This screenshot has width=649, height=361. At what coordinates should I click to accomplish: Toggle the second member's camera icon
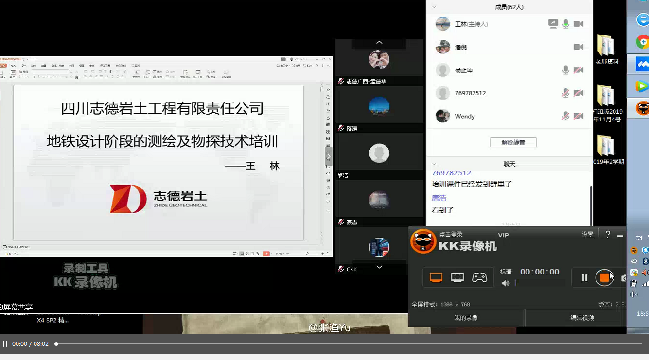click(578, 47)
